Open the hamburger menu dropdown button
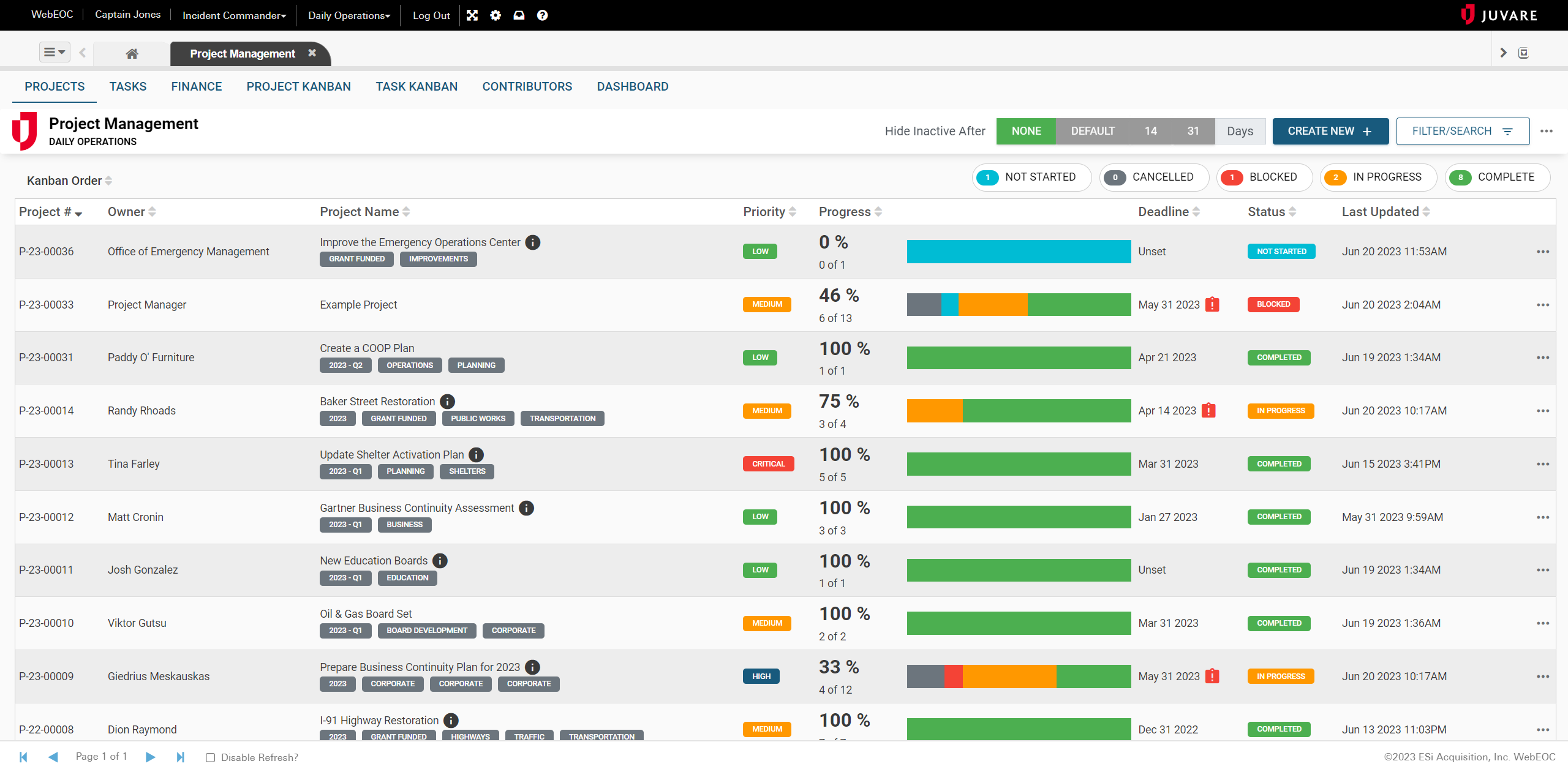The image size is (1568, 772). [x=55, y=52]
